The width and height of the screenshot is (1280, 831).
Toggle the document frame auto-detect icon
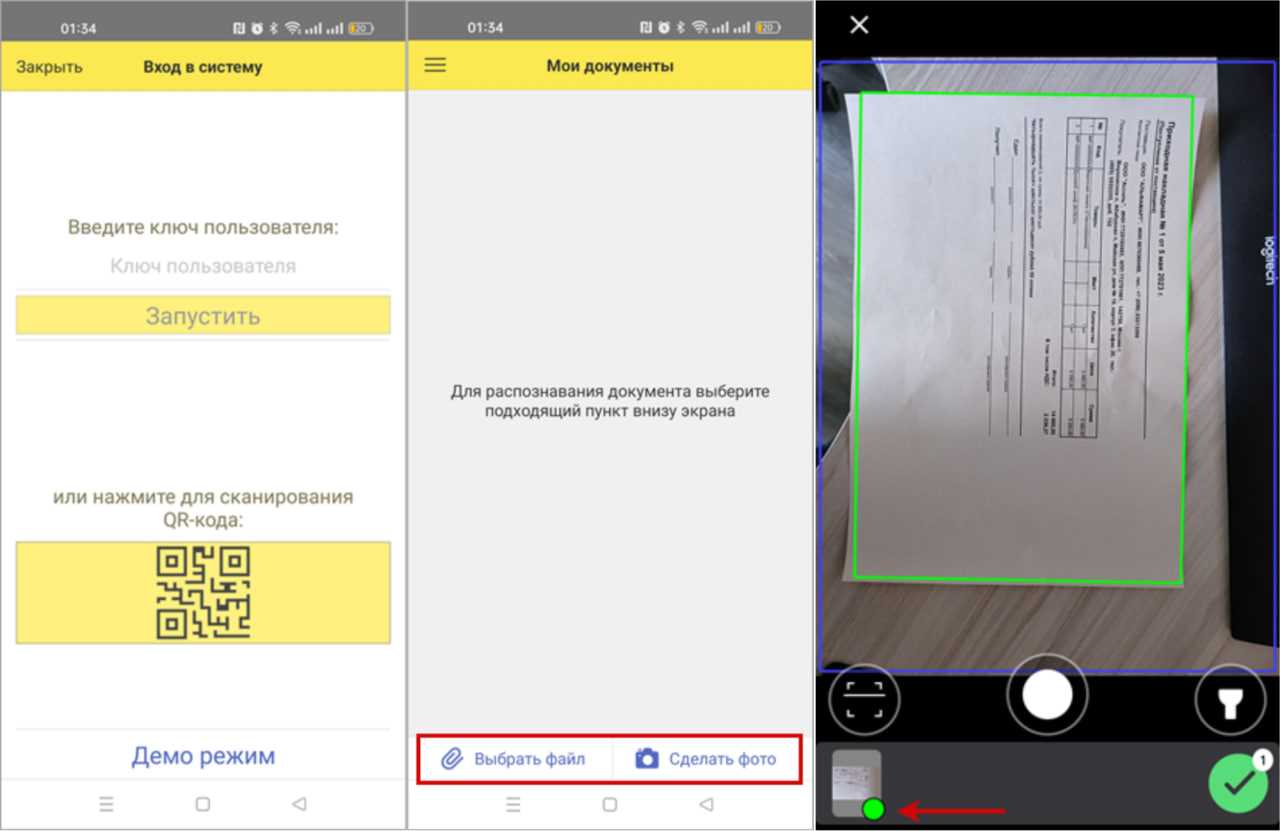(x=865, y=699)
